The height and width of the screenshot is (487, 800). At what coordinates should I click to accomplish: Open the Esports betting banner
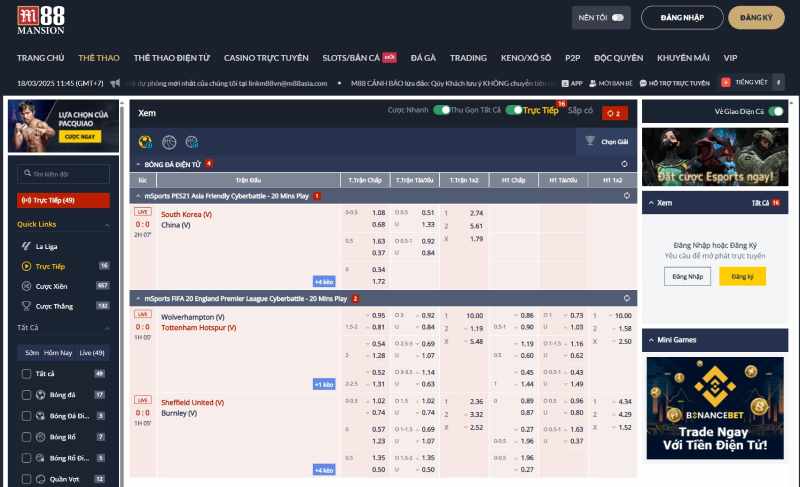[715, 157]
